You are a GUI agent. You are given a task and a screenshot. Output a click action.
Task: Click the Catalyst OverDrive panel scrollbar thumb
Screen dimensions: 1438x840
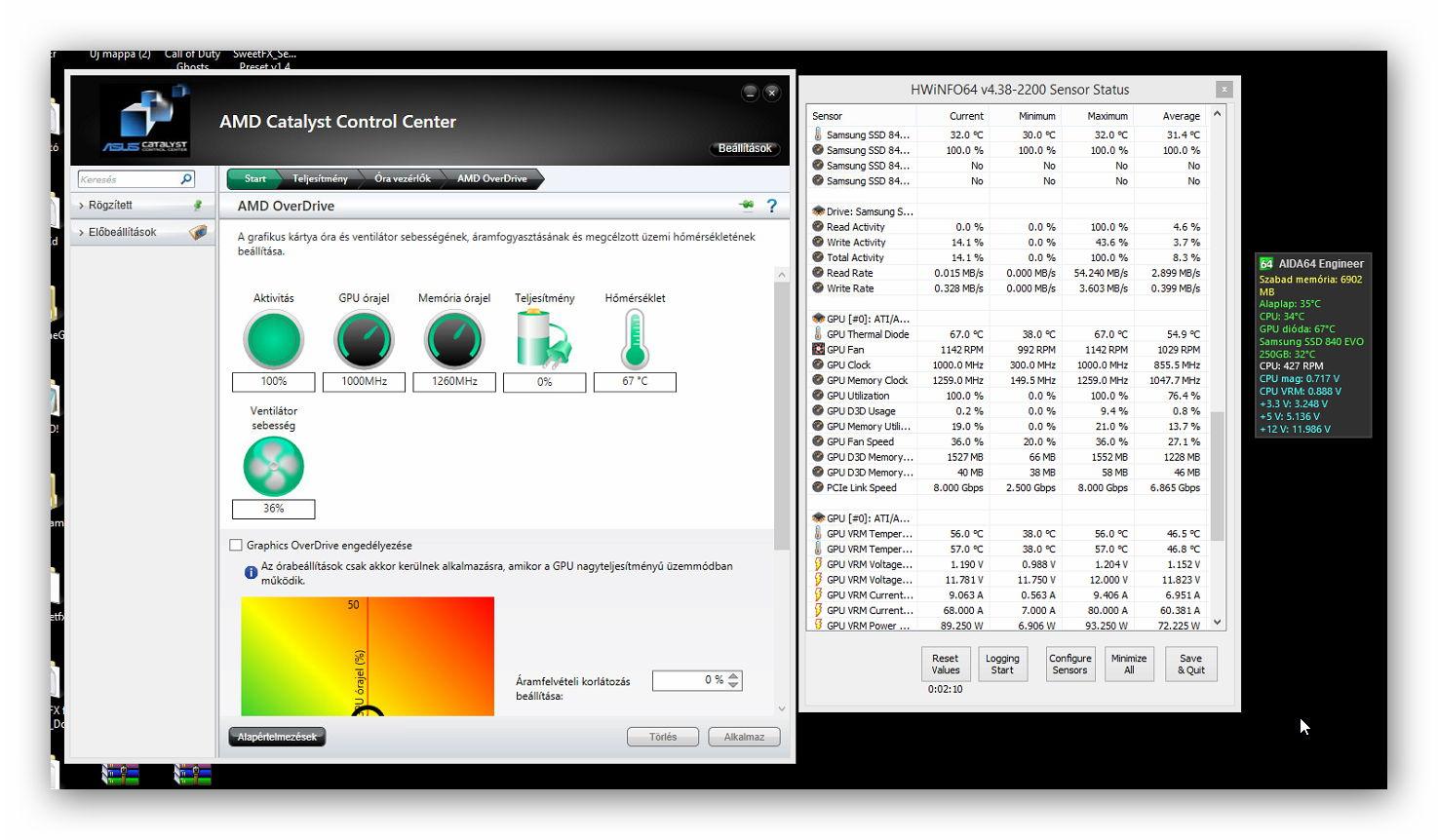point(781,416)
